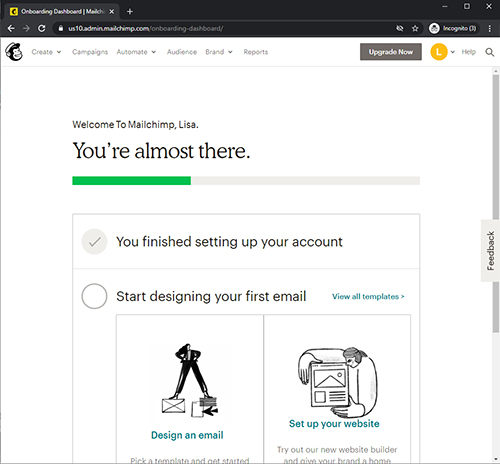Click the page vertical scrollbar thumb
This screenshot has width=500, height=464.
[x=496, y=203]
